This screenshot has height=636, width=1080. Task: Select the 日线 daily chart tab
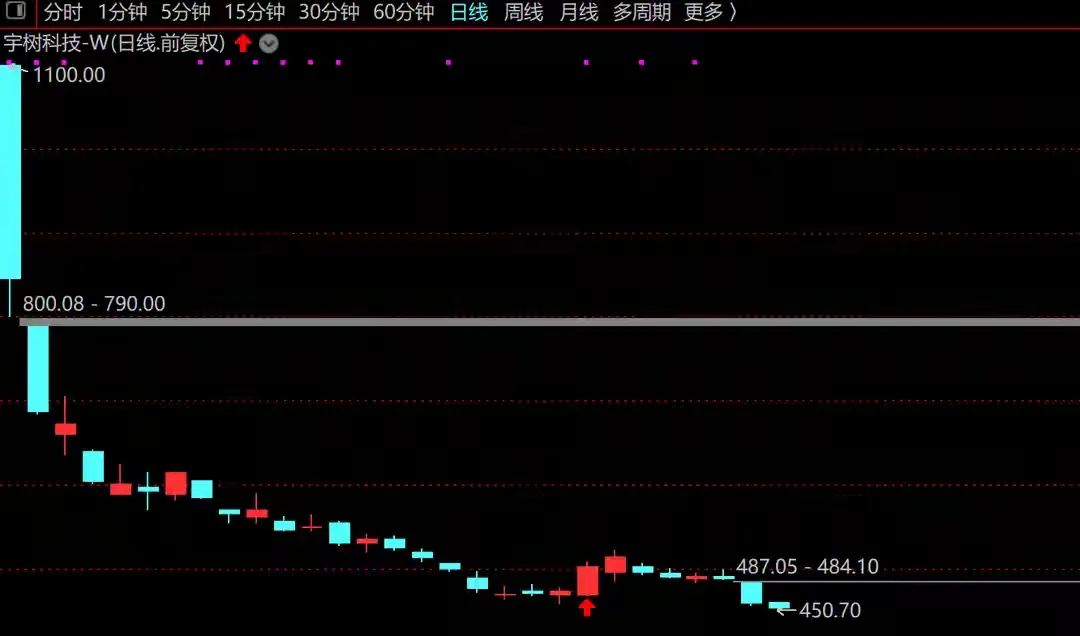tap(469, 12)
